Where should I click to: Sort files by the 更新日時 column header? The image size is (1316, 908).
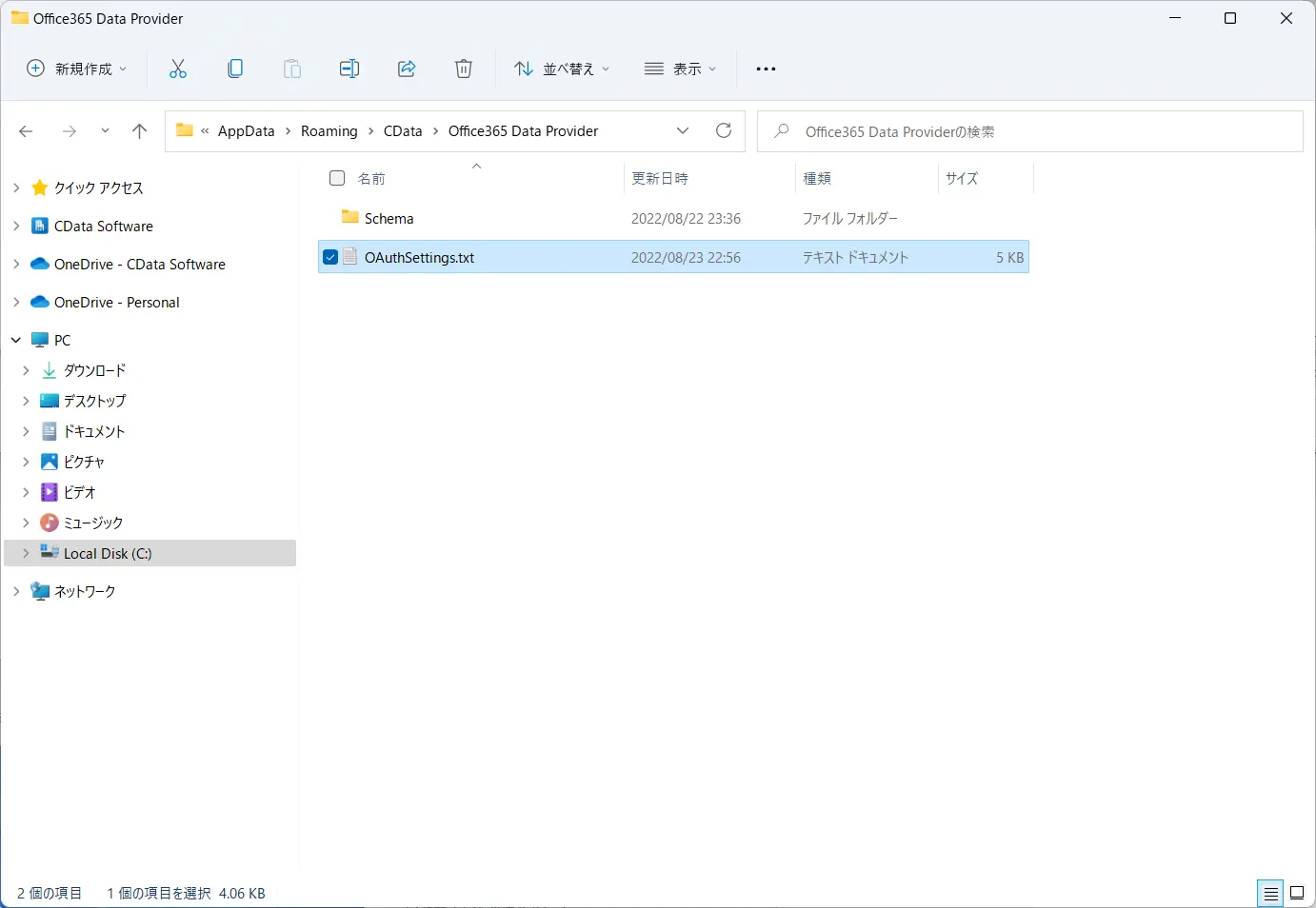tap(660, 178)
